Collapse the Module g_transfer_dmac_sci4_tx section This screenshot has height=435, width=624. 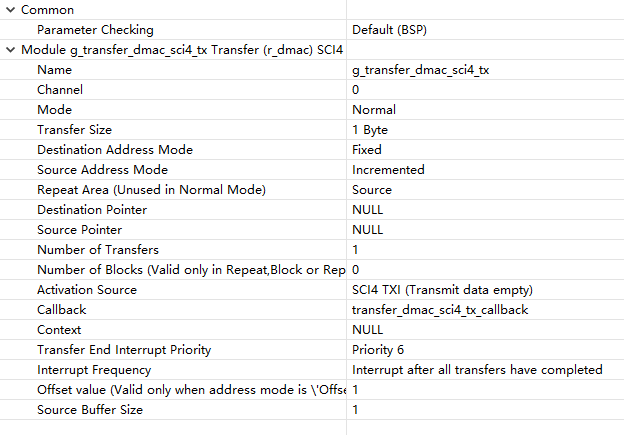11,50
